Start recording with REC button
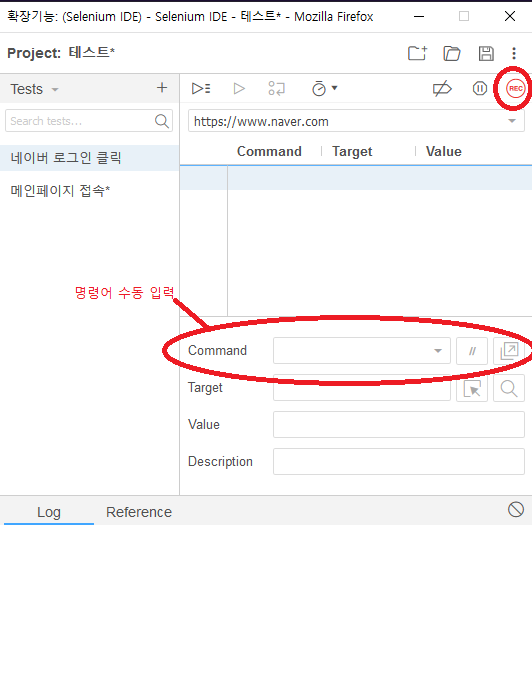The height and width of the screenshot is (685, 532). pyautogui.click(x=515, y=89)
